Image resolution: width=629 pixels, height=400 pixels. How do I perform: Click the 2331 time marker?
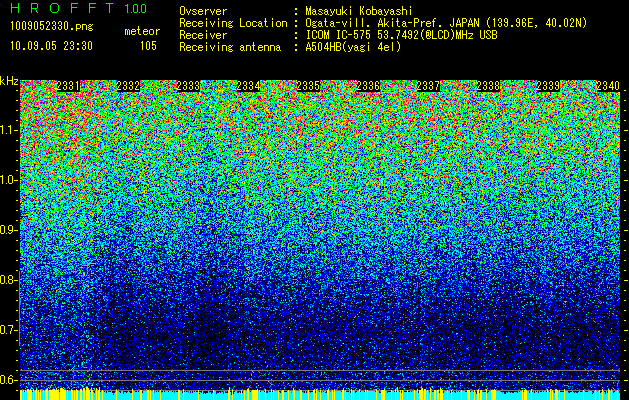(68, 85)
